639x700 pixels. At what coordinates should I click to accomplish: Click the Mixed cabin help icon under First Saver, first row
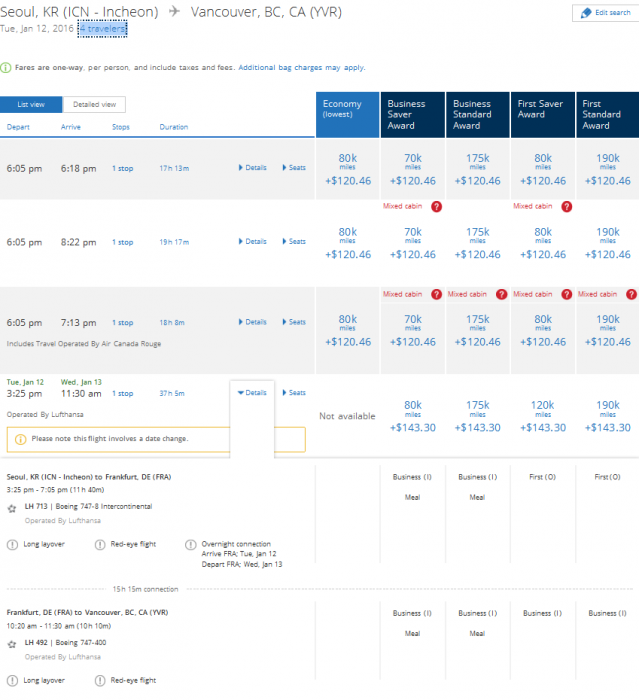coord(566,206)
